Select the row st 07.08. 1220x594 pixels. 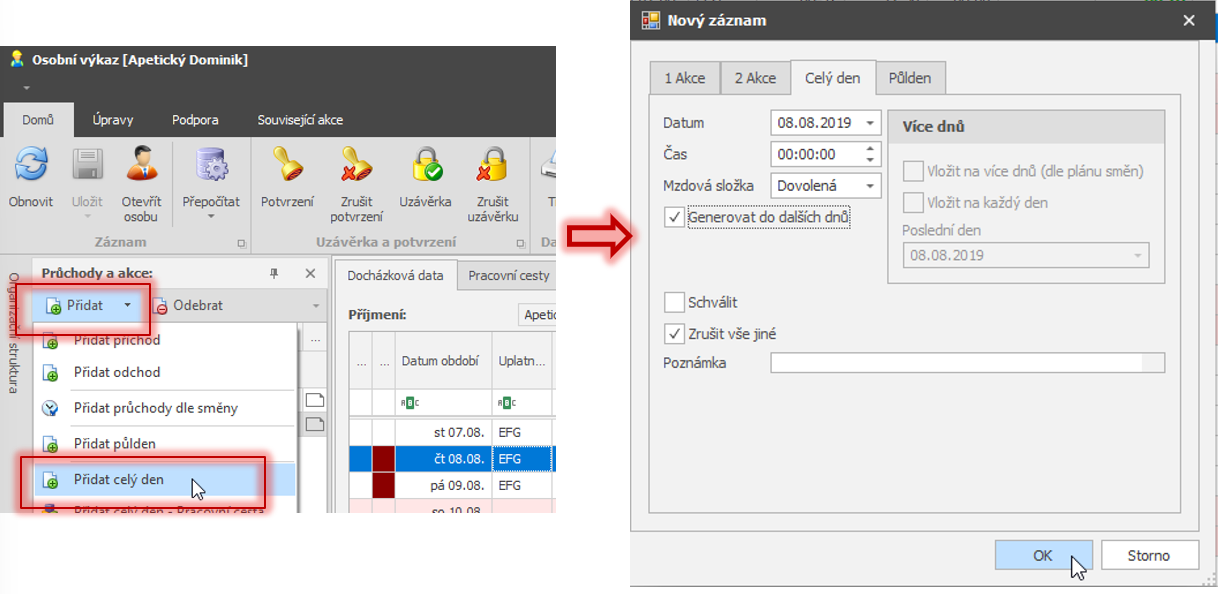point(452,432)
